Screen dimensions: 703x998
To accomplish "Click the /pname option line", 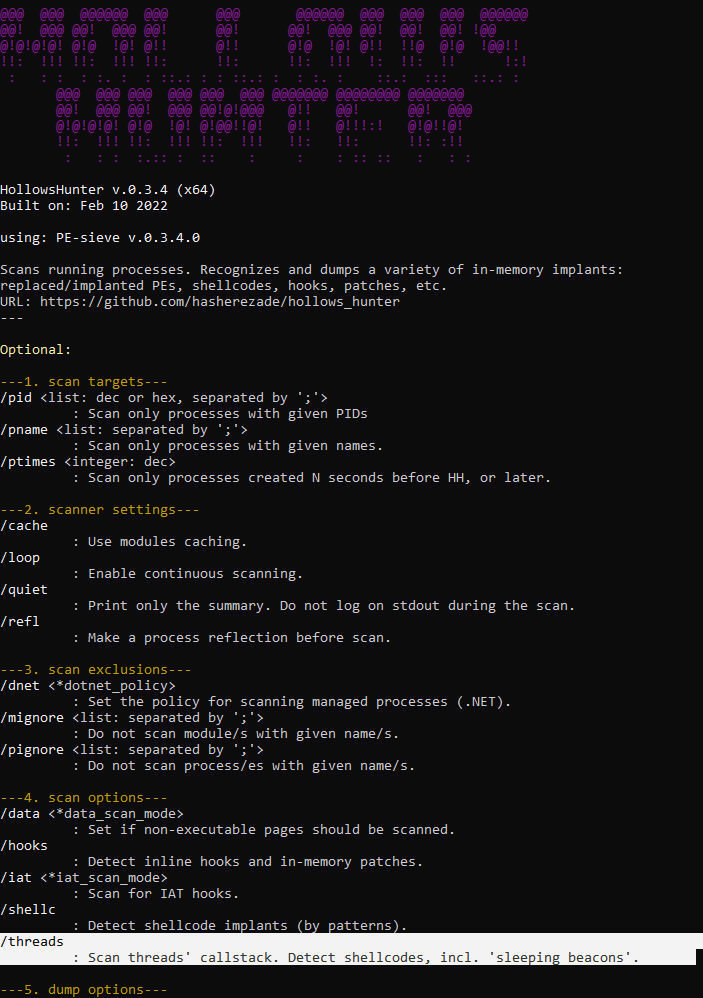I will pyautogui.click(x=124, y=430).
